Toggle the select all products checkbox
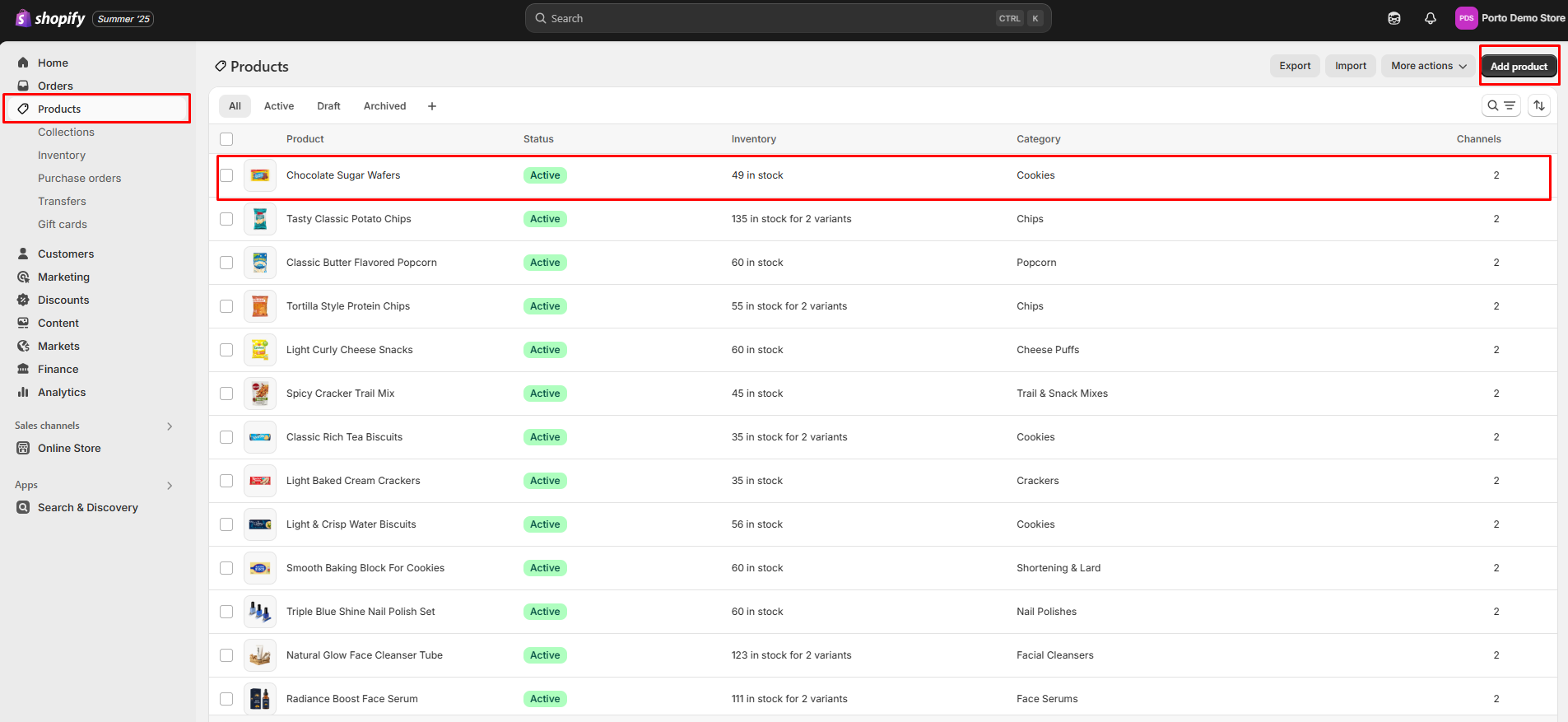Screen dimensions: 1568x722 (x=226, y=139)
